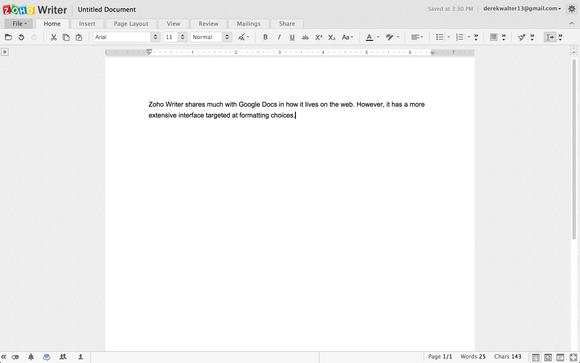
Task: Expand the left side panel arrow
Action: click(x=5, y=52)
